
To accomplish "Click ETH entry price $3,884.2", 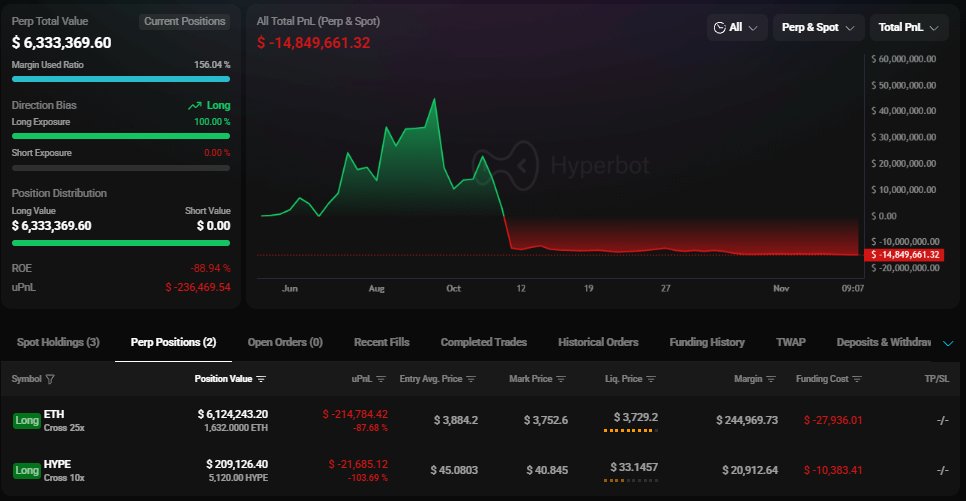I will (456, 420).
